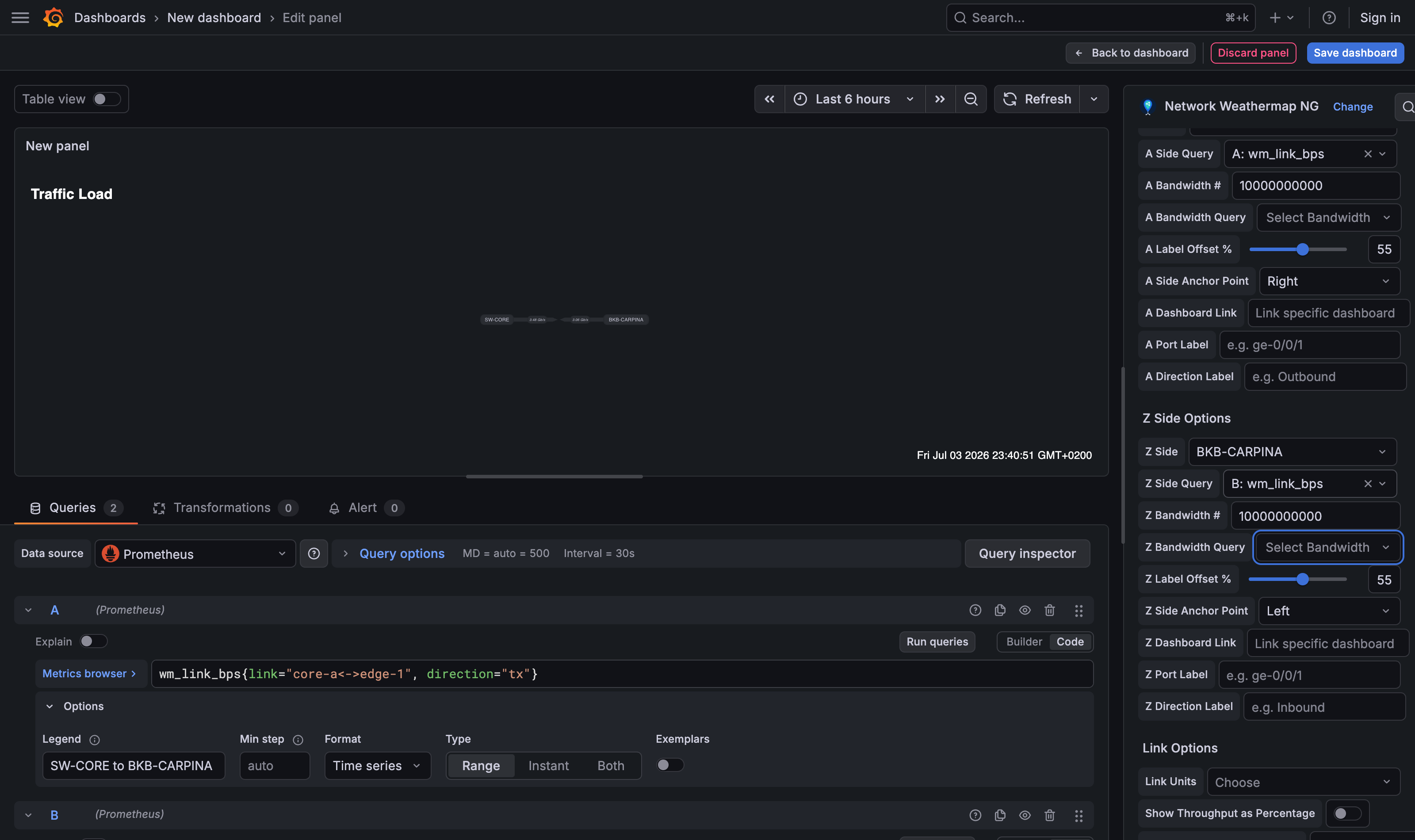
Task: Show help for query A
Action: [975, 610]
